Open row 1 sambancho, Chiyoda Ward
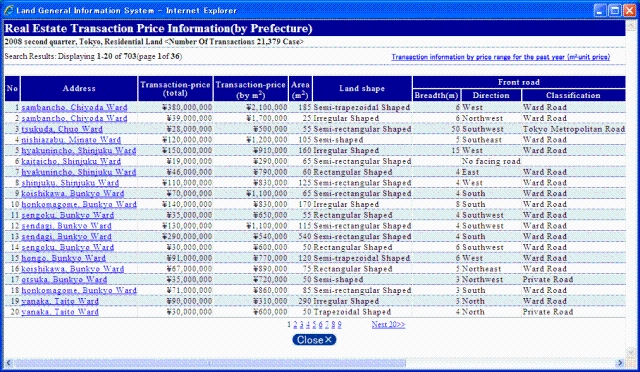Screen dimensions: 640x372 (74, 107)
